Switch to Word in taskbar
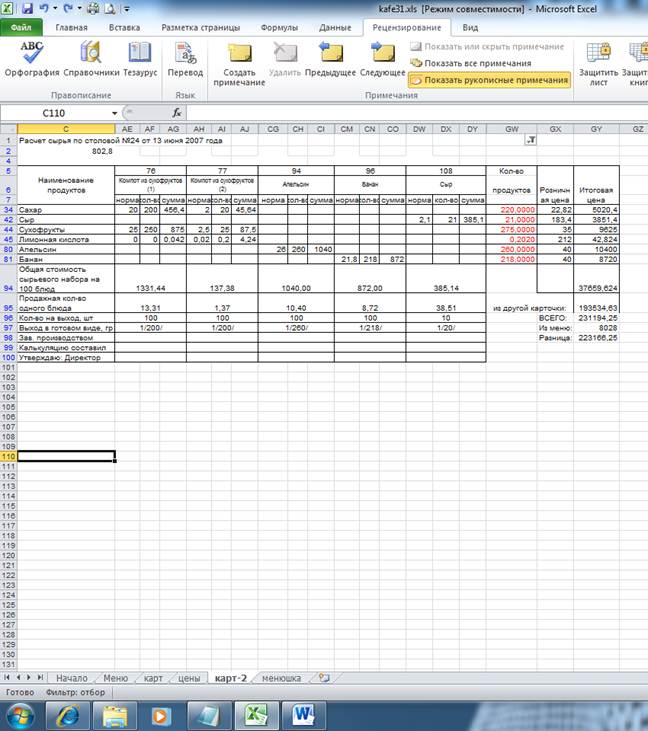 (x=303, y=716)
